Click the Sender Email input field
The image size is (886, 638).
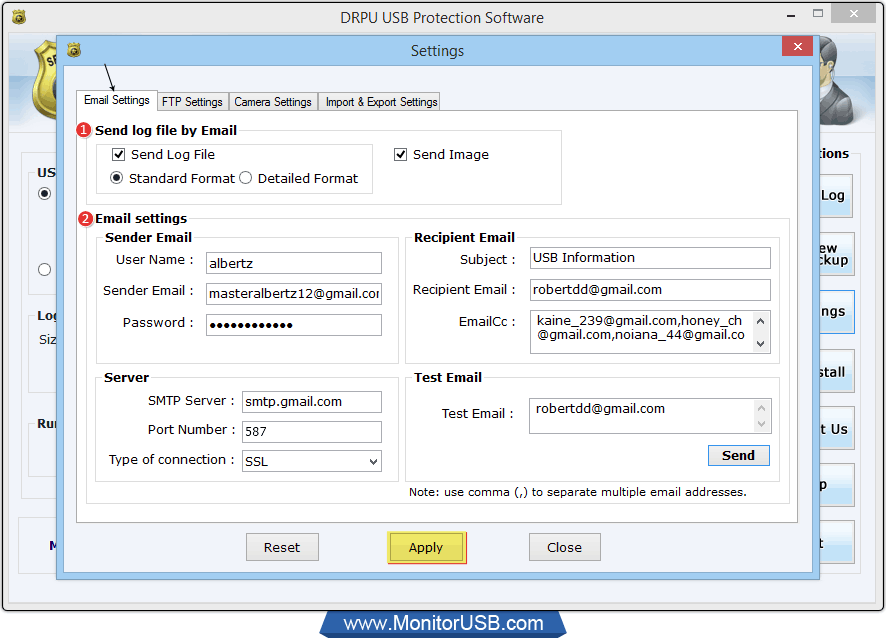click(294, 294)
